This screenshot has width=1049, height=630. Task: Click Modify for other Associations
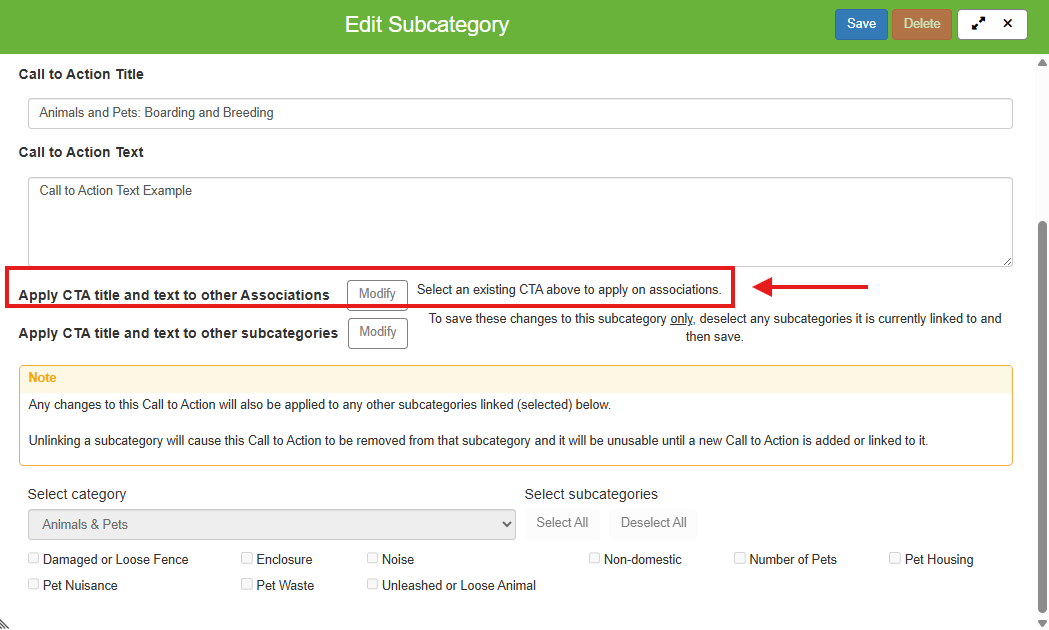tap(377, 294)
